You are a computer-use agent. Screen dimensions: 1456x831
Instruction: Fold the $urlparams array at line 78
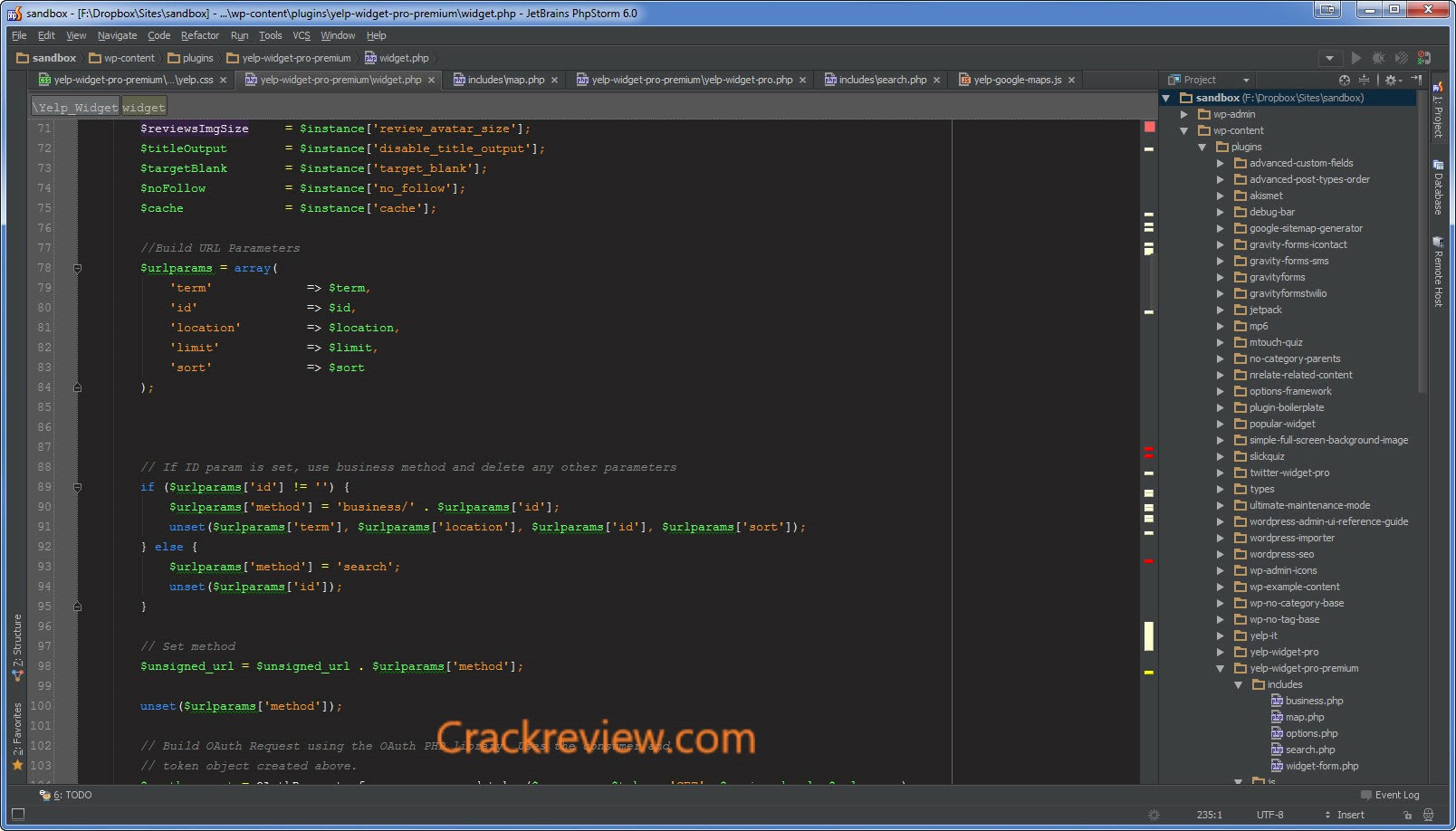coord(77,268)
